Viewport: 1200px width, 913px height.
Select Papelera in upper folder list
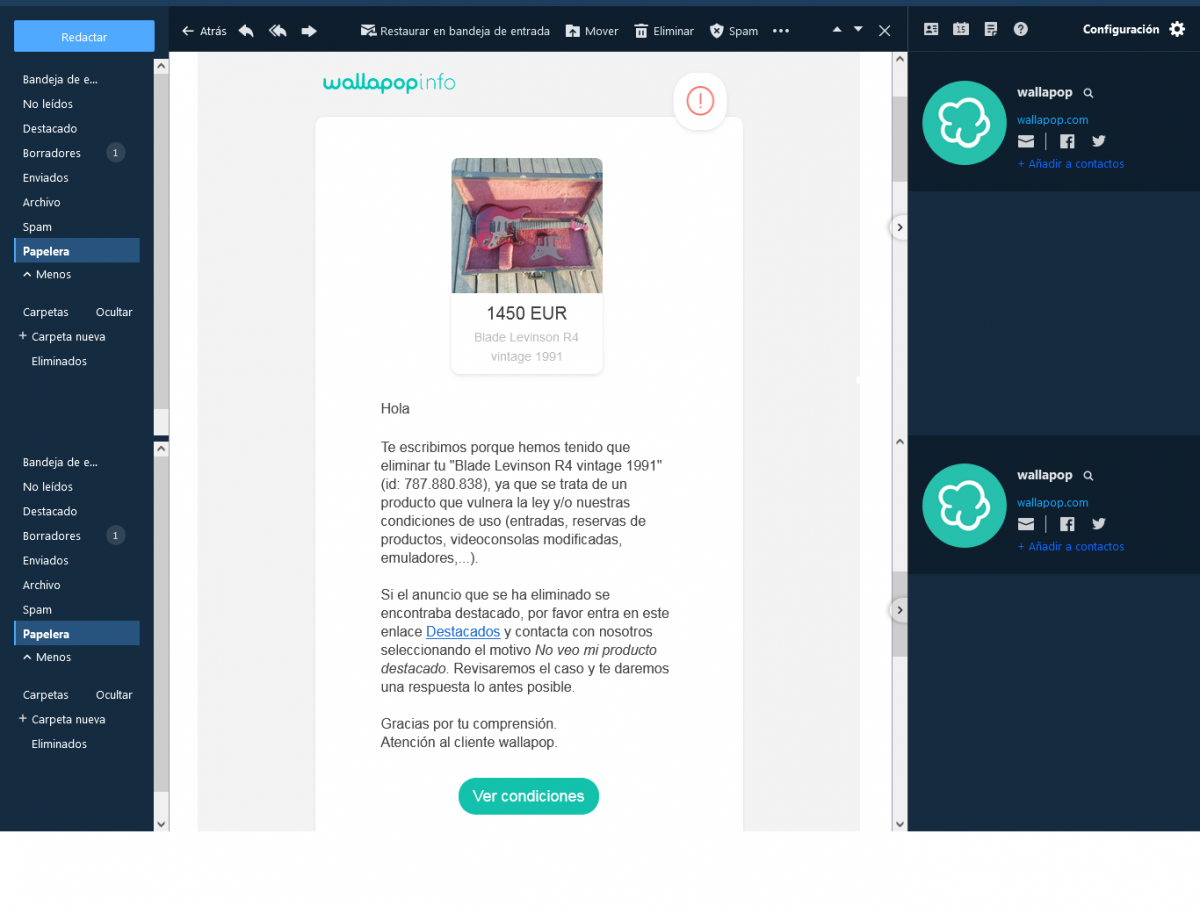[x=76, y=251]
